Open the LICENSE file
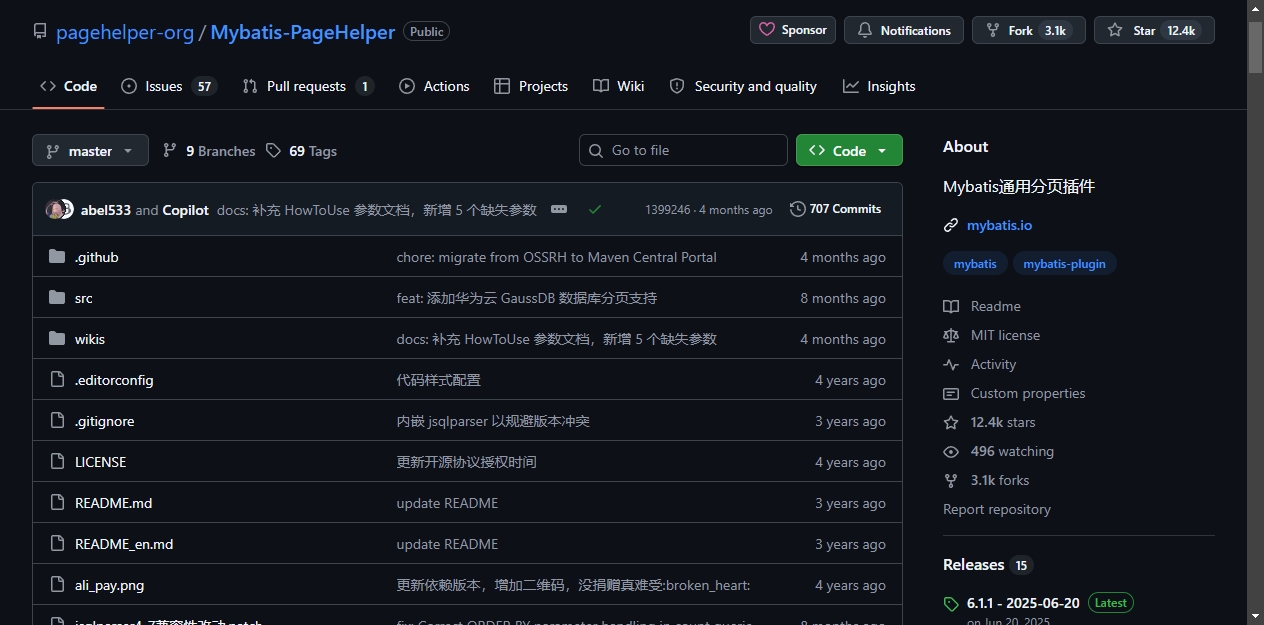Image resolution: width=1264 pixels, height=625 pixels. pos(100,462)
